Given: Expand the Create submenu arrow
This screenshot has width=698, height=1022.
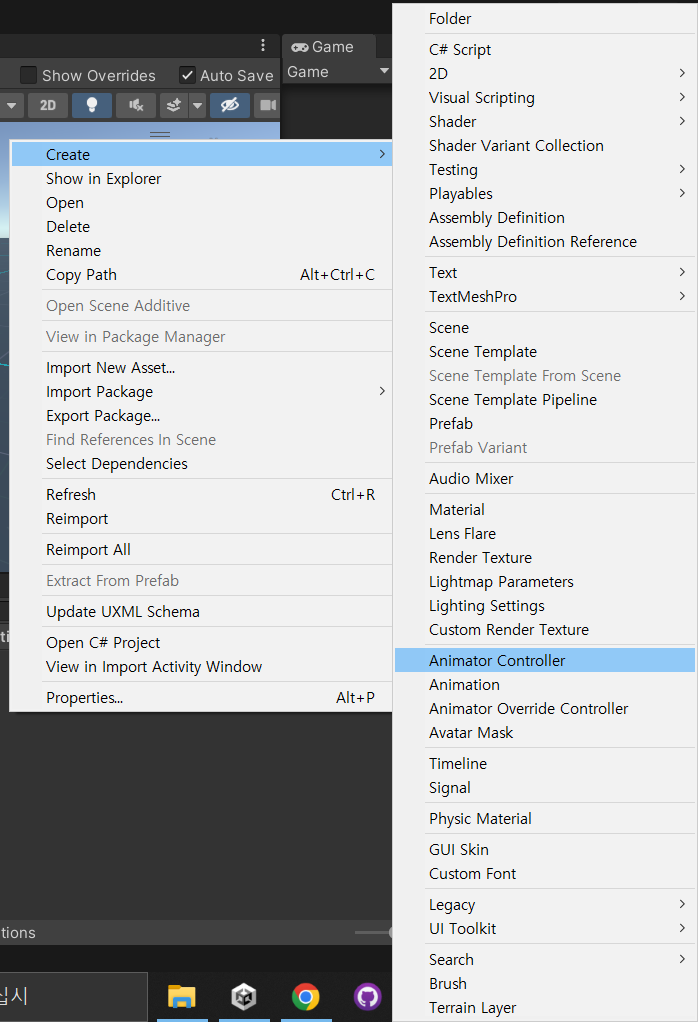Looking at the screenshot, I should click(x=382, y=154).
